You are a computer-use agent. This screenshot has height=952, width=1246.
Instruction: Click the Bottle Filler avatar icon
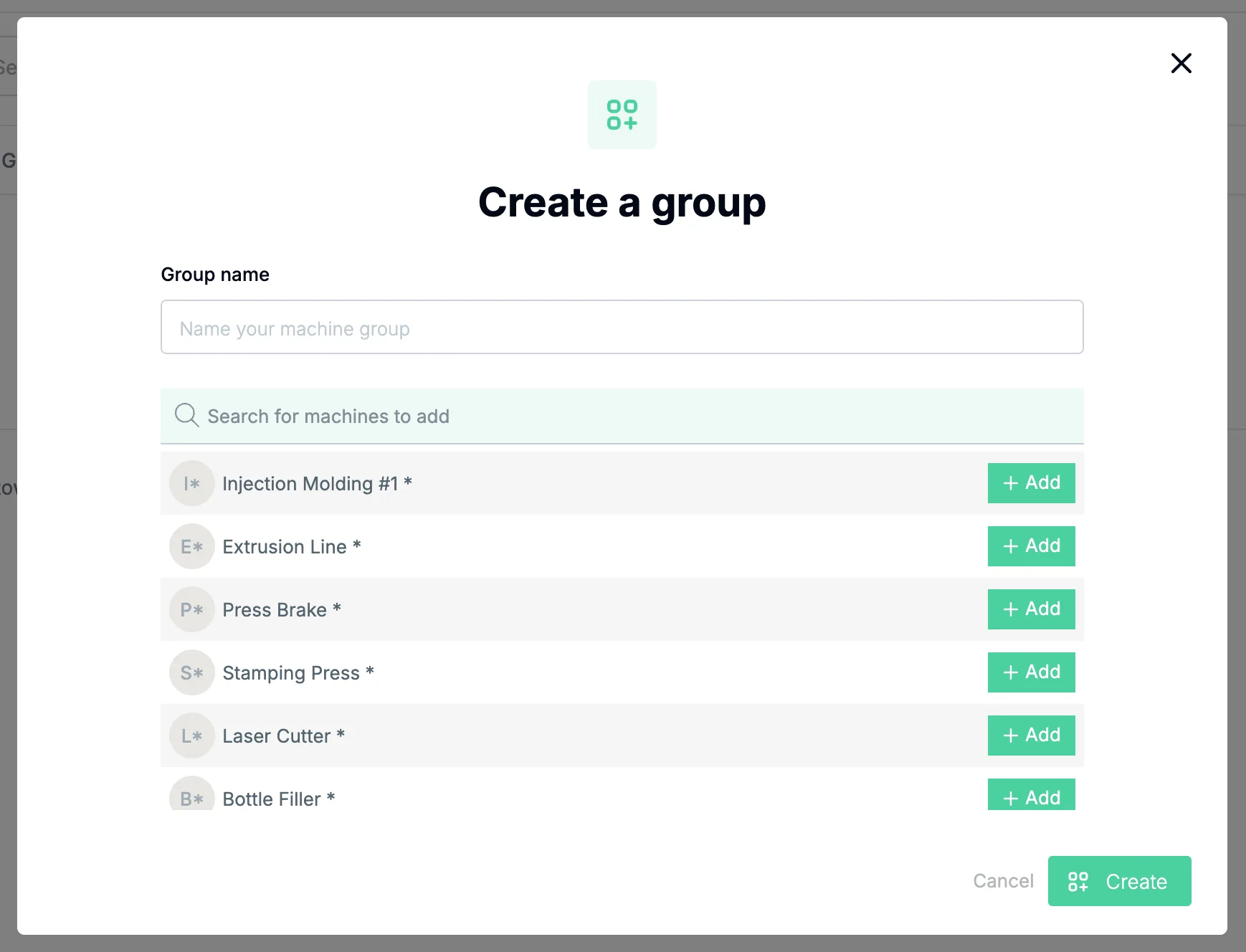192,794
